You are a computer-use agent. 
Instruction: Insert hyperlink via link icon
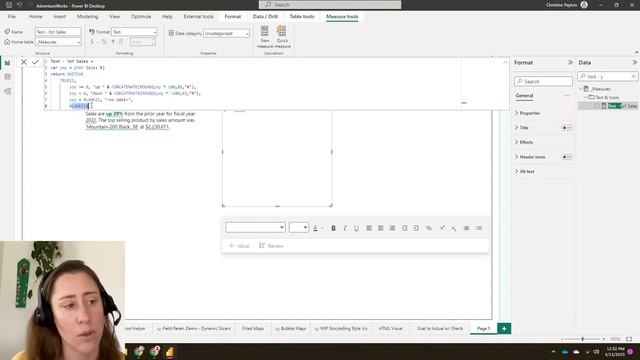(429, 228)
